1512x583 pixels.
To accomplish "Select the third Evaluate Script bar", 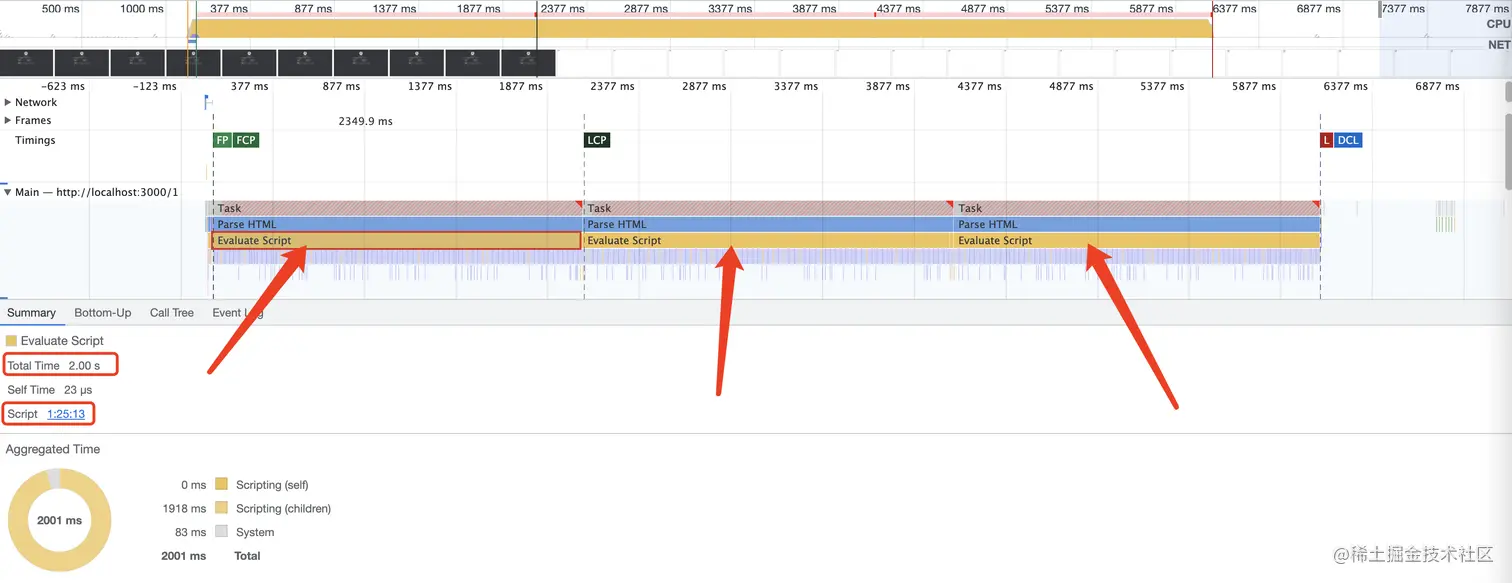I will click(1137, 240).
